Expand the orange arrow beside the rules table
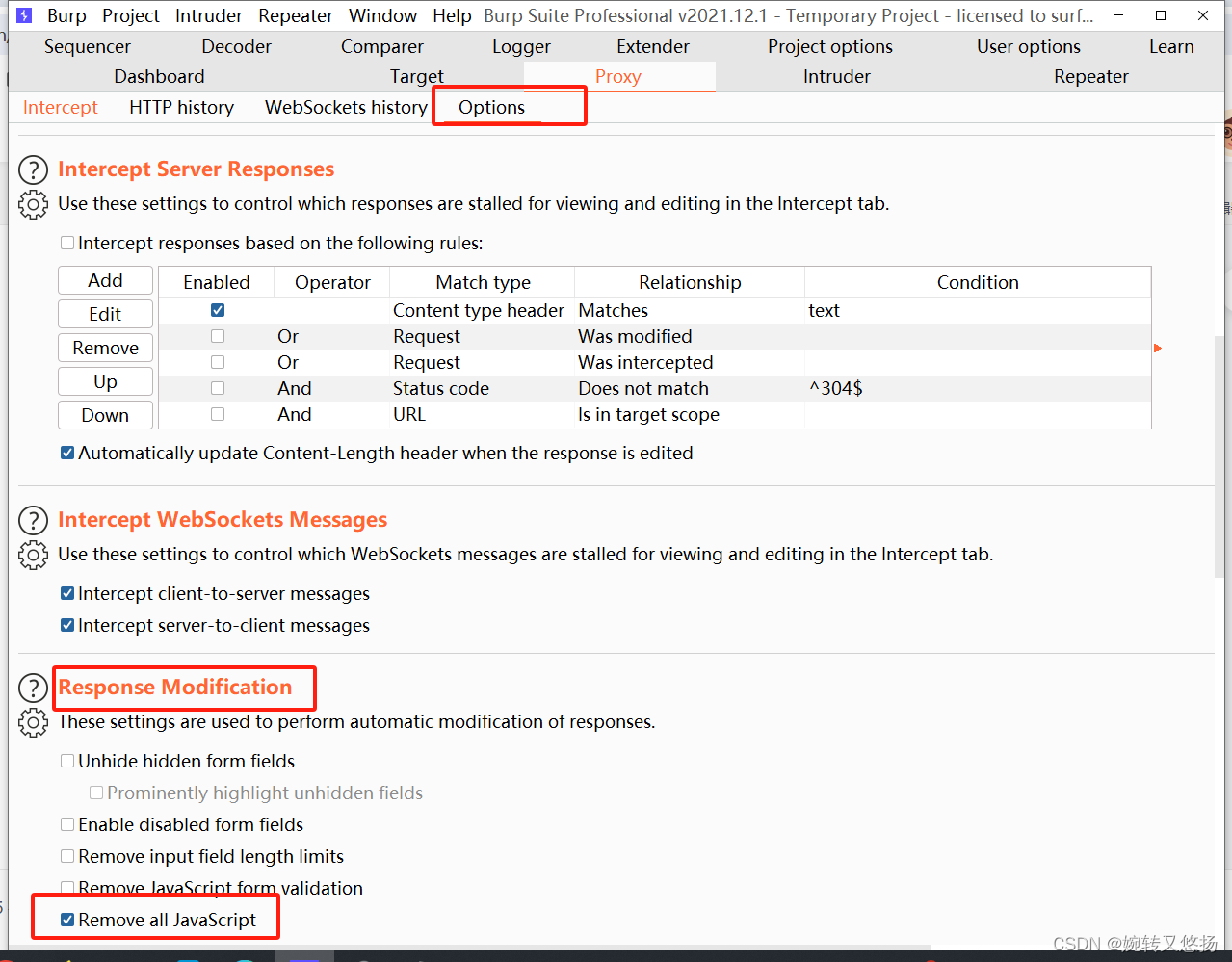Image resolution: width=1232 pixels, height=962 pixels. coord(1158,348)
